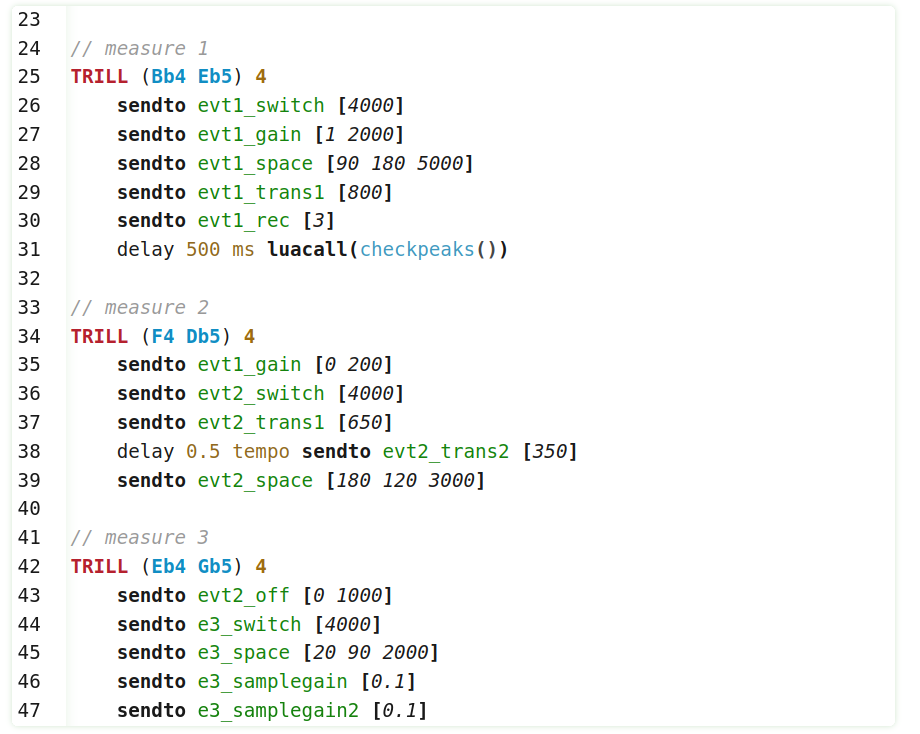Select the value "[0 1000]"

[x=347, y=596]
